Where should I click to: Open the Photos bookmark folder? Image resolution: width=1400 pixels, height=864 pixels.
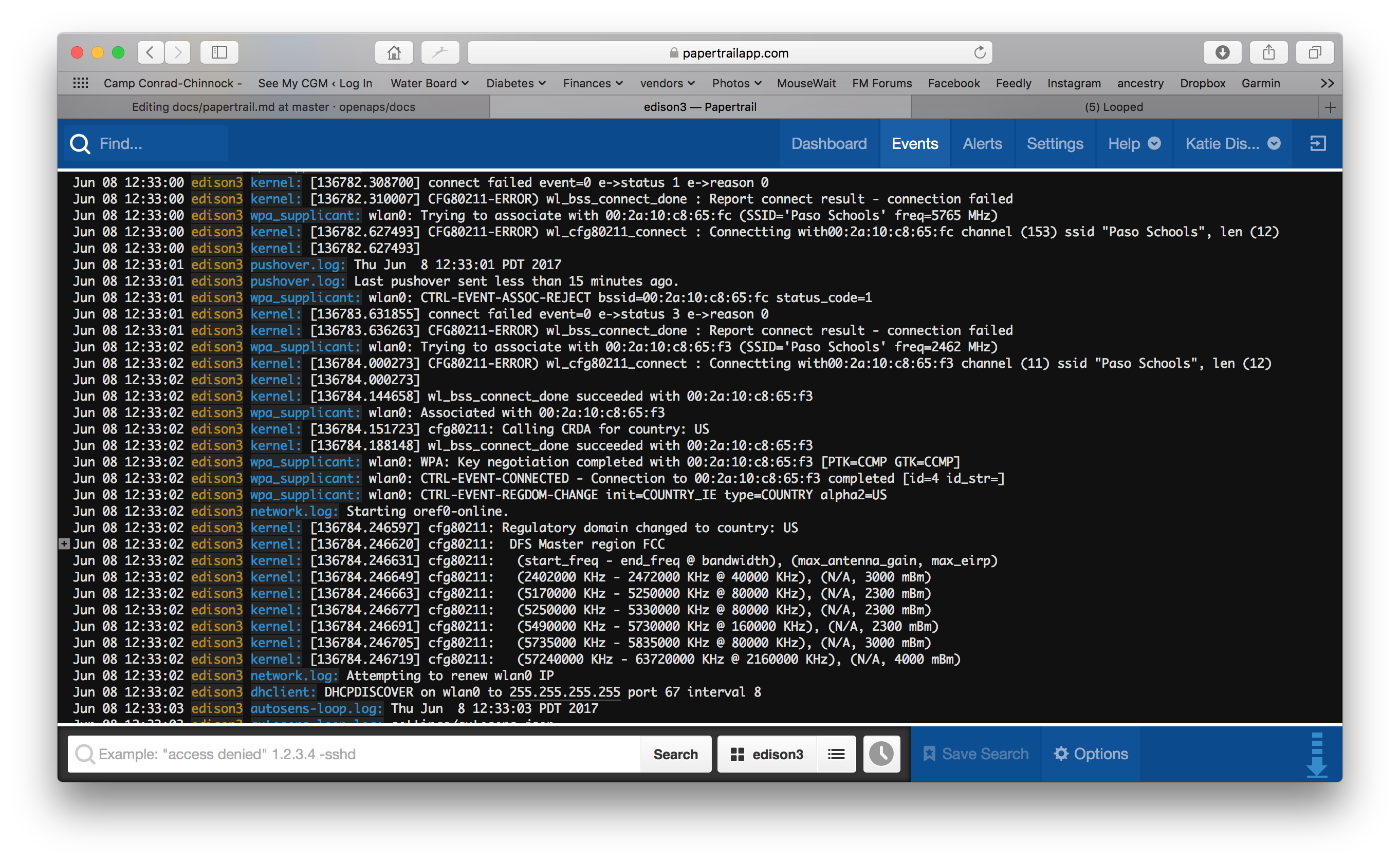pos(736,83)
